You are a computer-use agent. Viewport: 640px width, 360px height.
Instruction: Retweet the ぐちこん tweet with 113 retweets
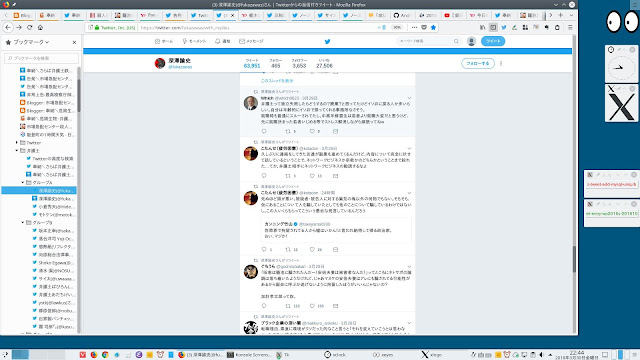[288, 306]
